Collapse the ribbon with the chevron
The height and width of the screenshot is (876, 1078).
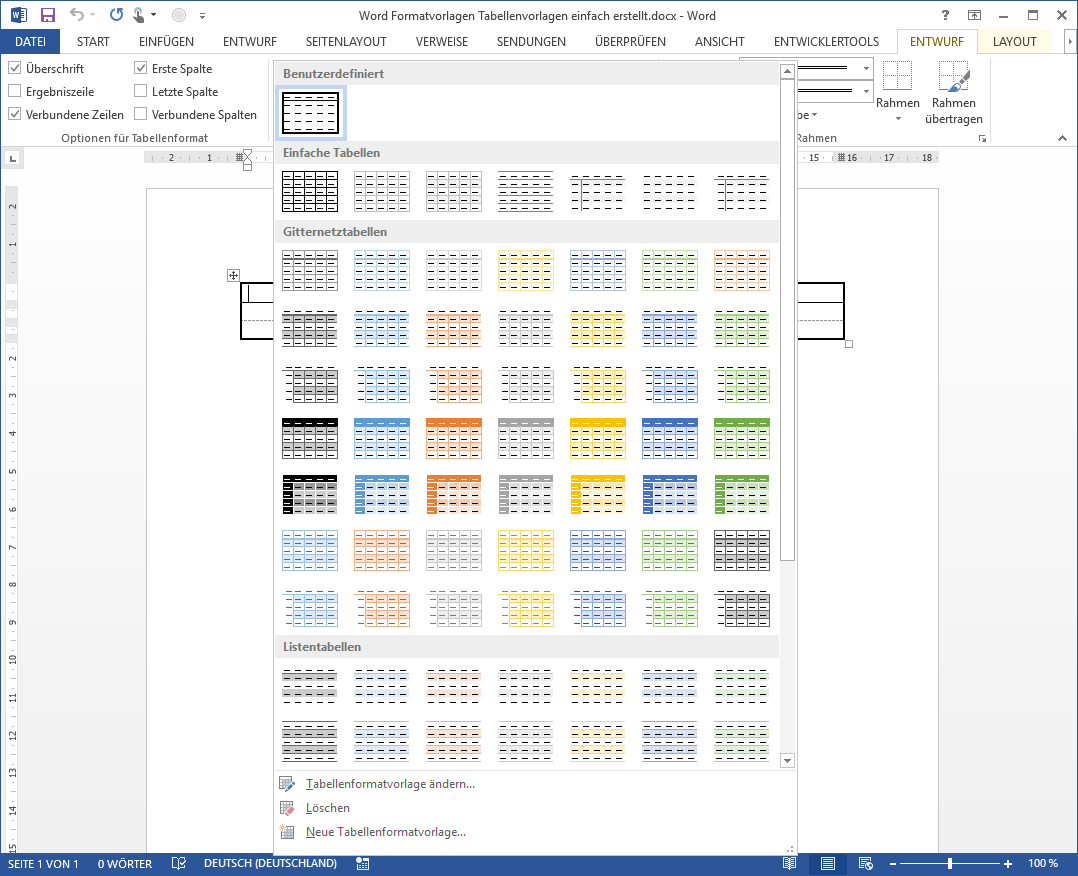click(x=1062, y=139)
